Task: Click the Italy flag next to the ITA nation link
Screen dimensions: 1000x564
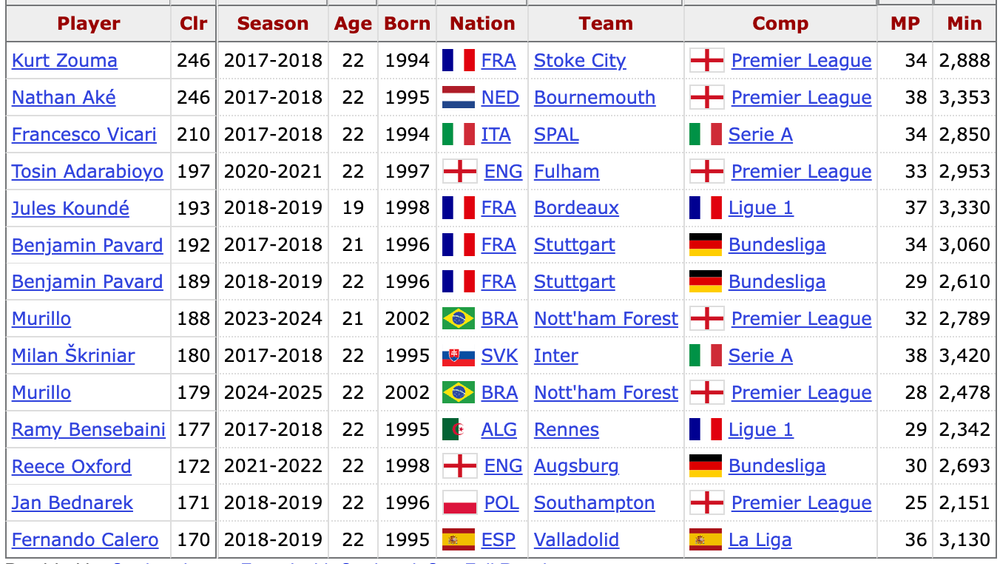Action: tap(458, 135)
